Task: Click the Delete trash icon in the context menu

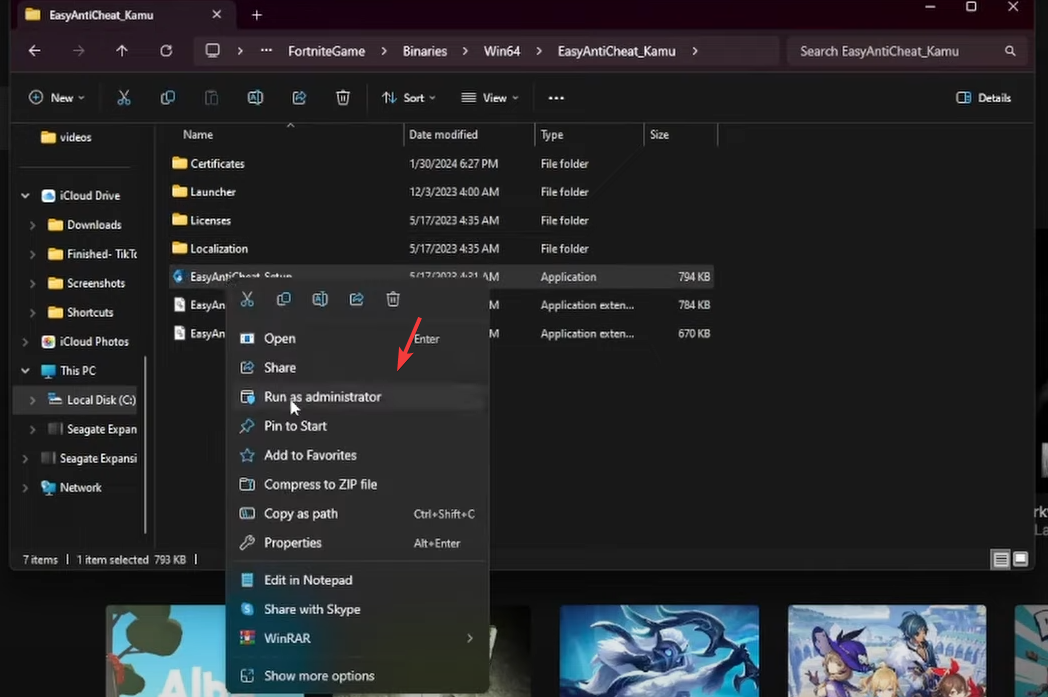Action: point(393,299)
